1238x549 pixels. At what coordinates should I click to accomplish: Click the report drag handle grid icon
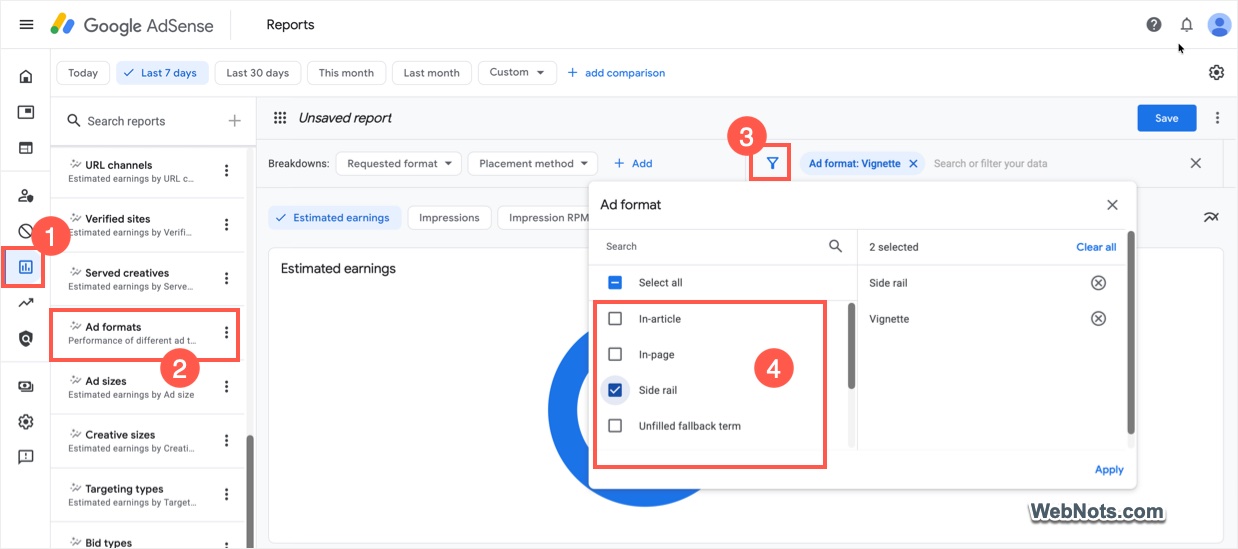point(280,118)
